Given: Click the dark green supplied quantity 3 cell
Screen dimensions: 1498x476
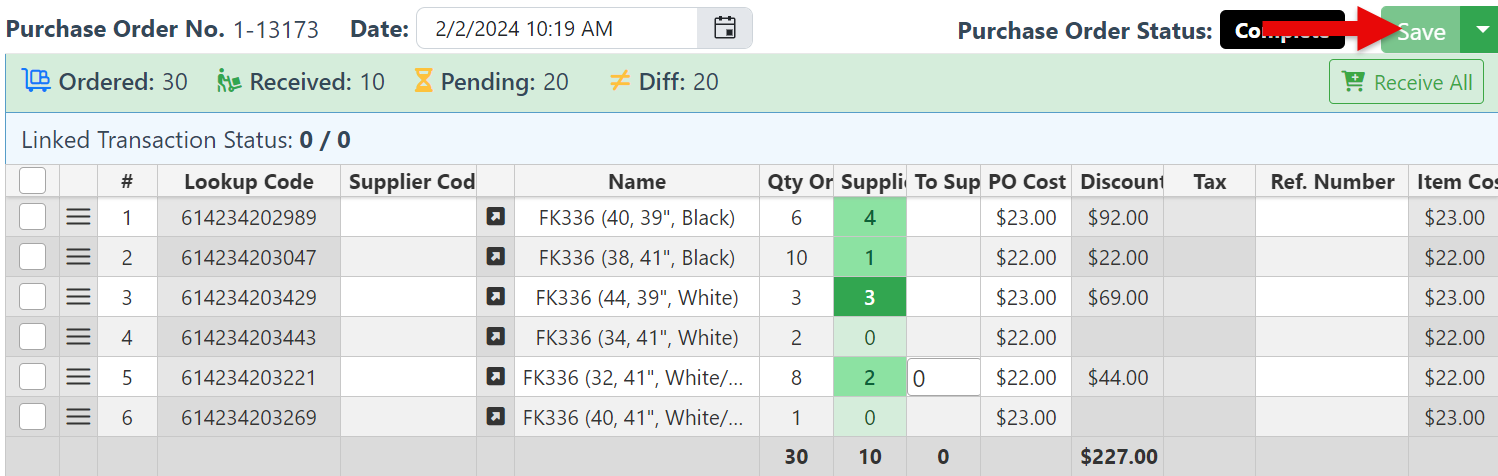Looking at the screenshot, I should pyautogui.click(x=869, y=297).
